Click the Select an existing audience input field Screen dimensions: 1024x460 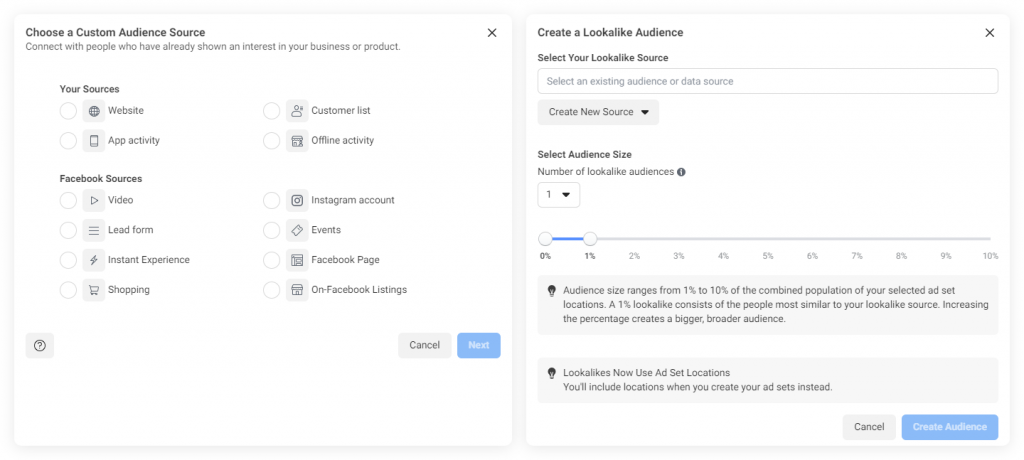(767, 81)
